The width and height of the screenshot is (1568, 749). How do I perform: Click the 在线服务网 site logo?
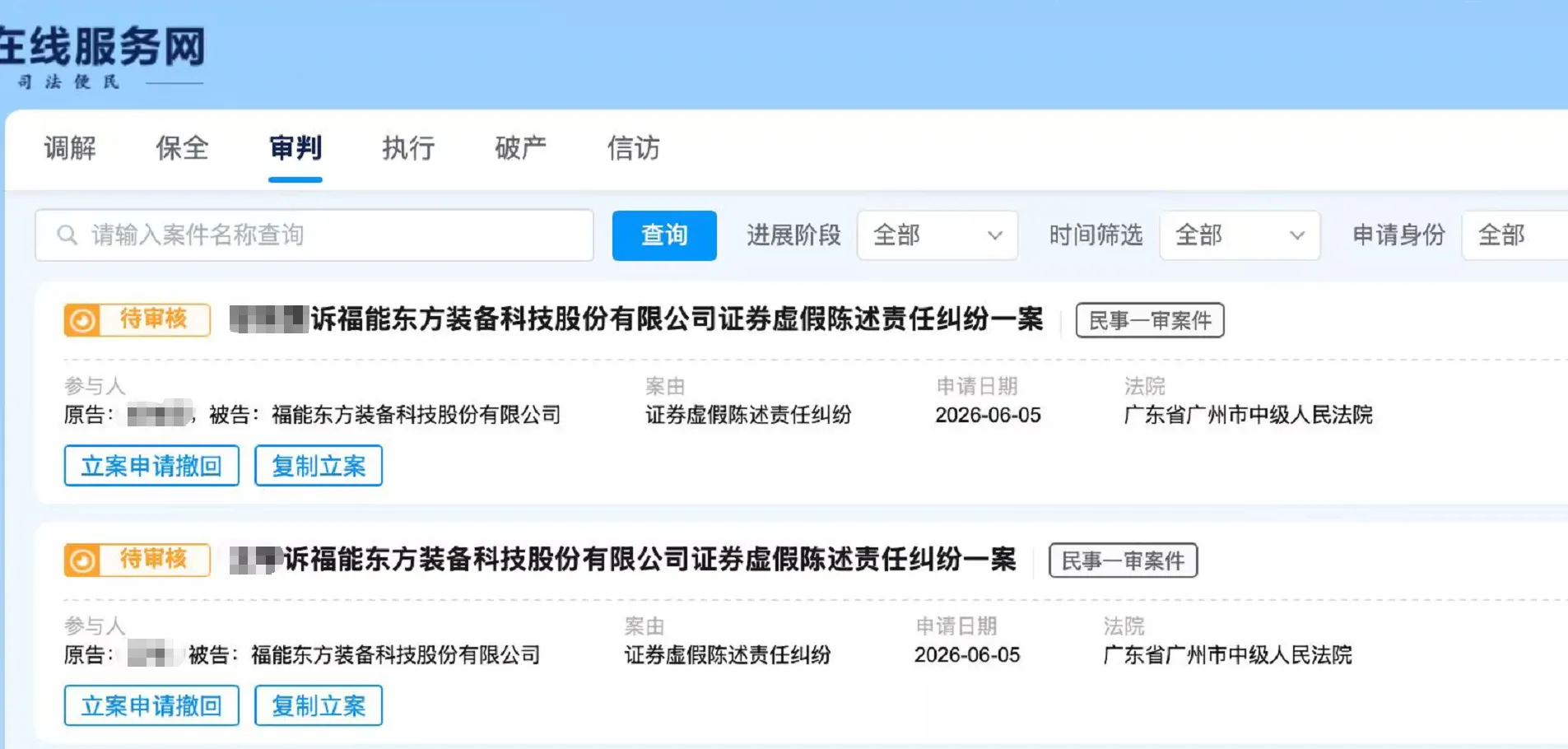[102, 47]
